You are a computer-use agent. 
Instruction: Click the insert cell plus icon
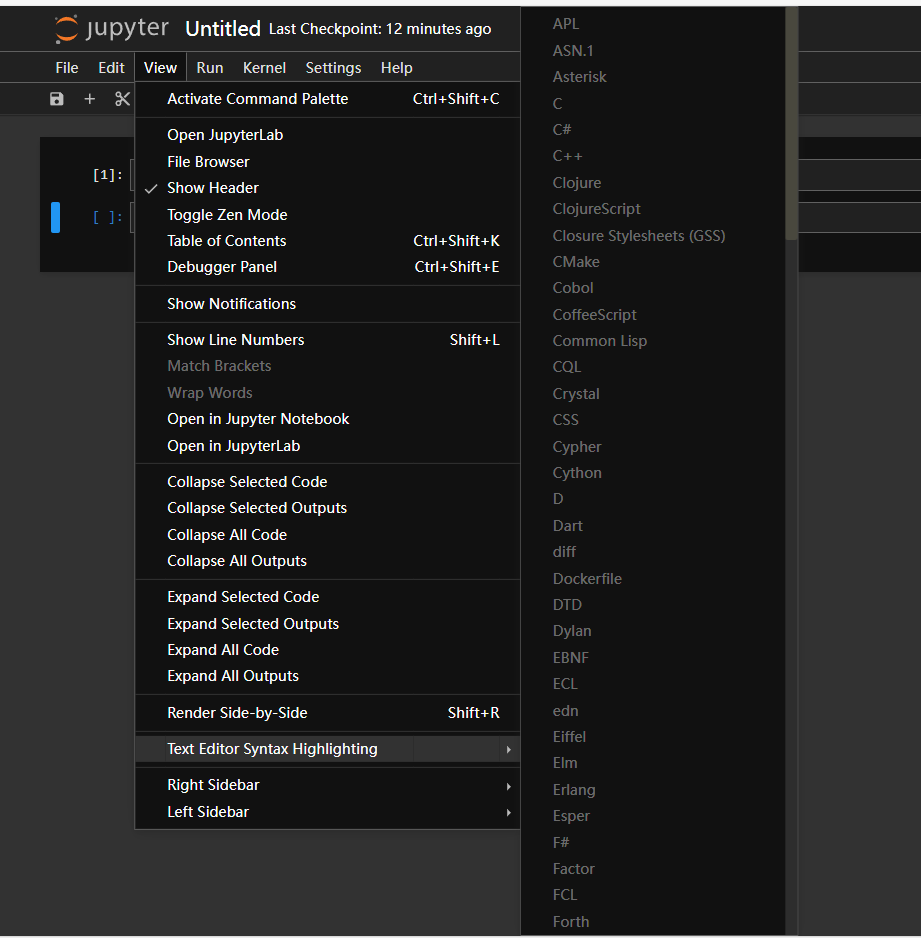(x=90, y=99)
